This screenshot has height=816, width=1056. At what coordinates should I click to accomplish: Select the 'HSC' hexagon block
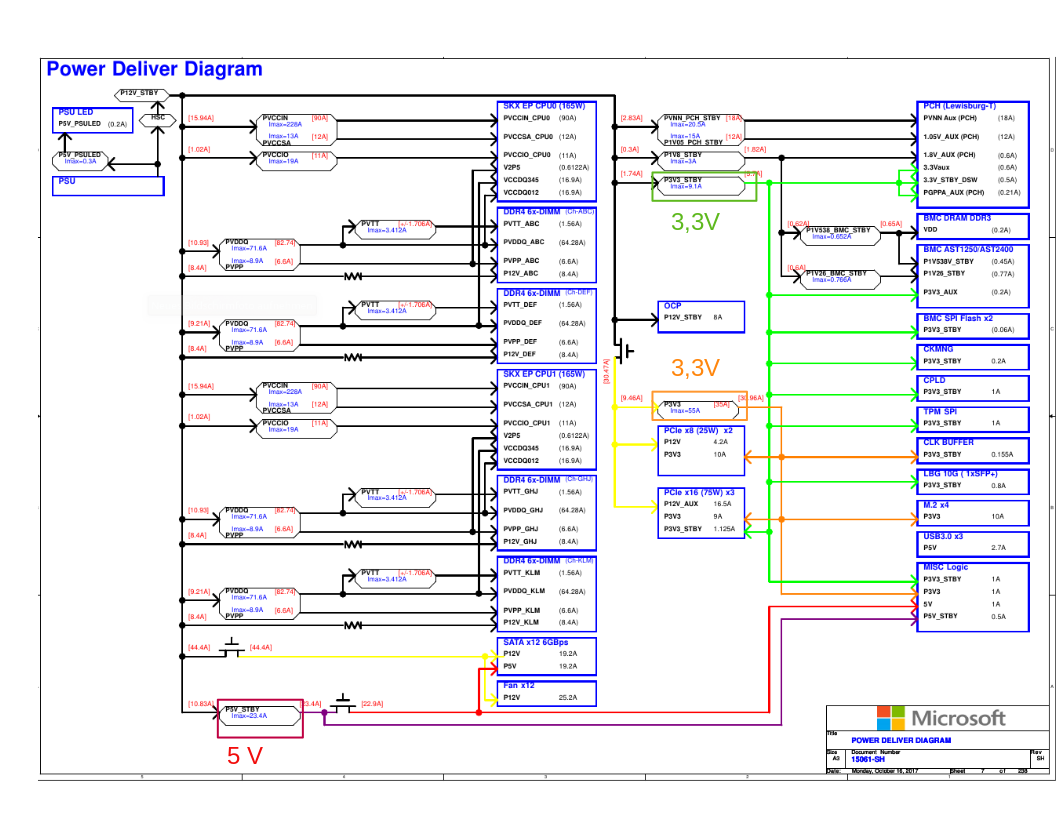pyautogui.click(x=158, y=121)
